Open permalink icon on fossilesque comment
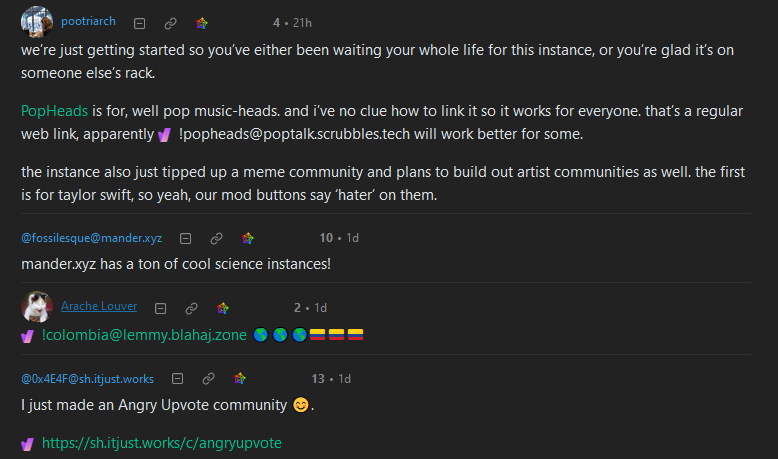 point(216,239)
